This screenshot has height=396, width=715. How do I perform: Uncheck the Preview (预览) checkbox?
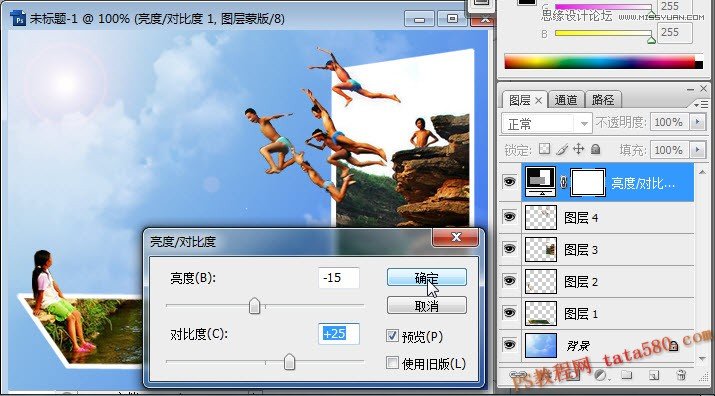[x=392, y=336]
